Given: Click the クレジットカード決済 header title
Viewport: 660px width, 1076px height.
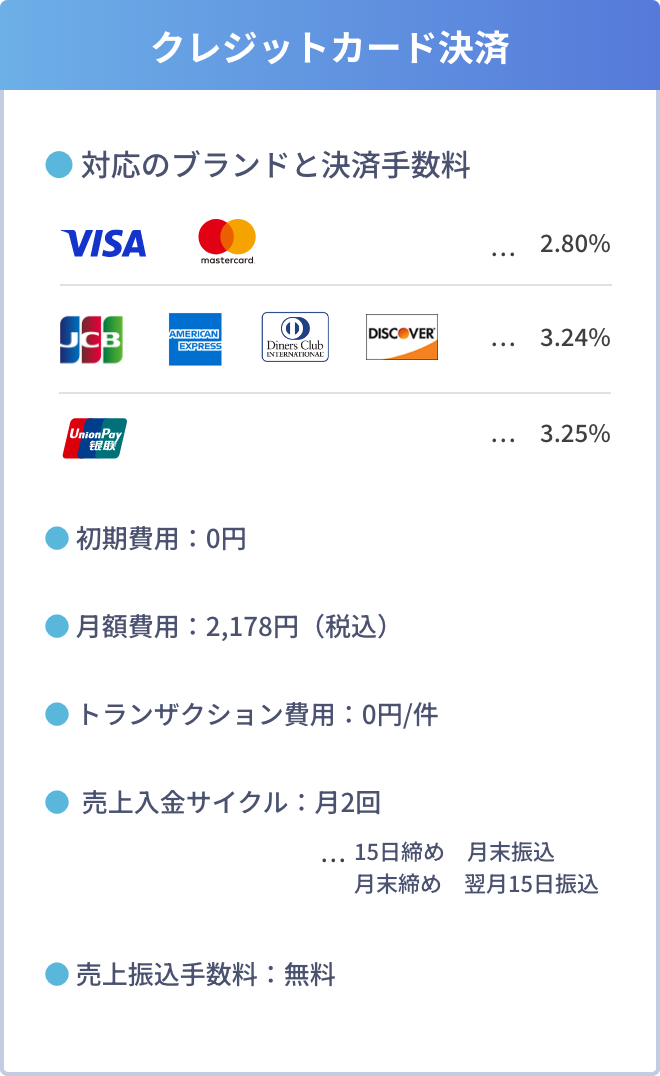Looking at the screenshot, I should click(x=330, y=47).
